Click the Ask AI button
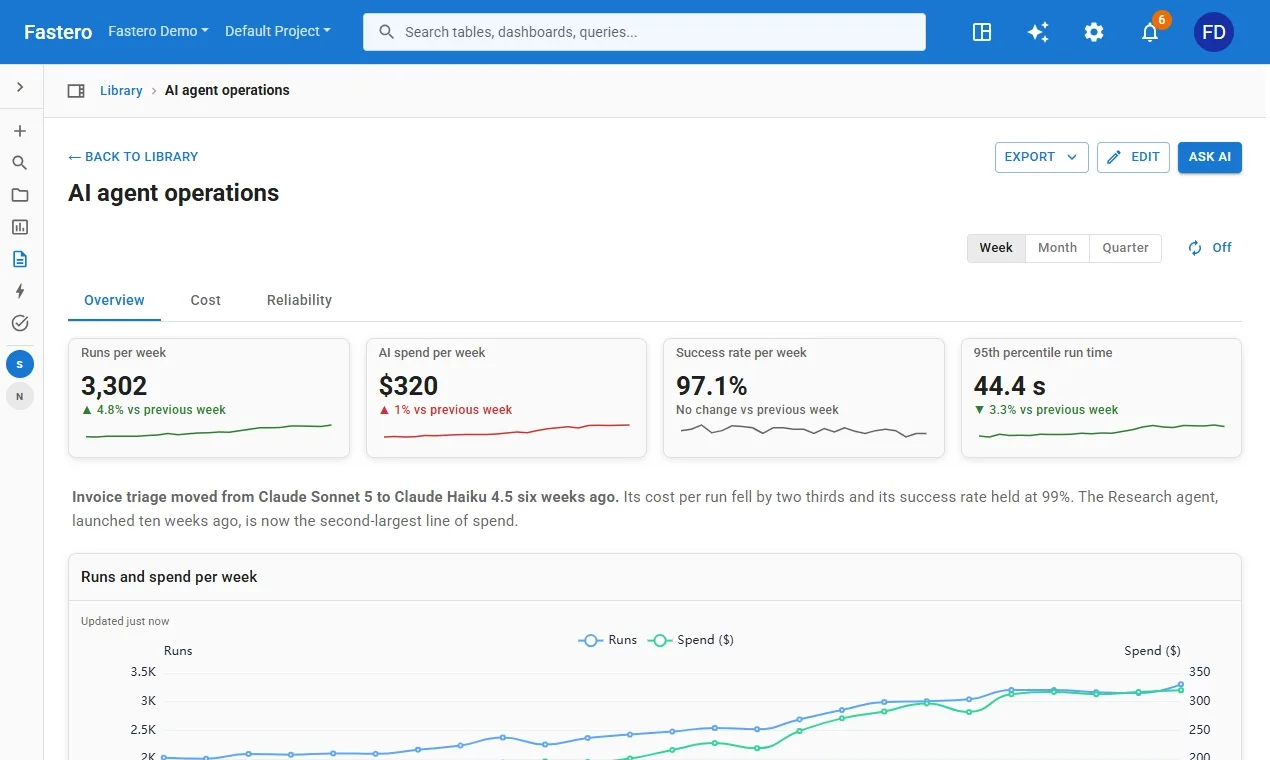This screenshot has width=1270, height=760. coord(1210,157)
